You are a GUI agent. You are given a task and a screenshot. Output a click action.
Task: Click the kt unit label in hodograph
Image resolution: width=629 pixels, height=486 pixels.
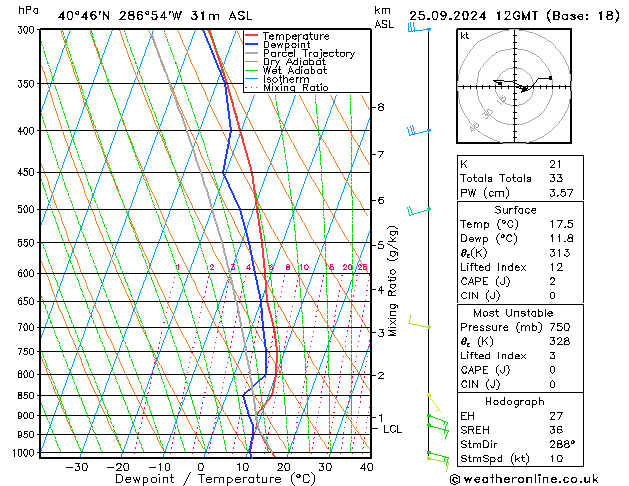click(464, 36)
